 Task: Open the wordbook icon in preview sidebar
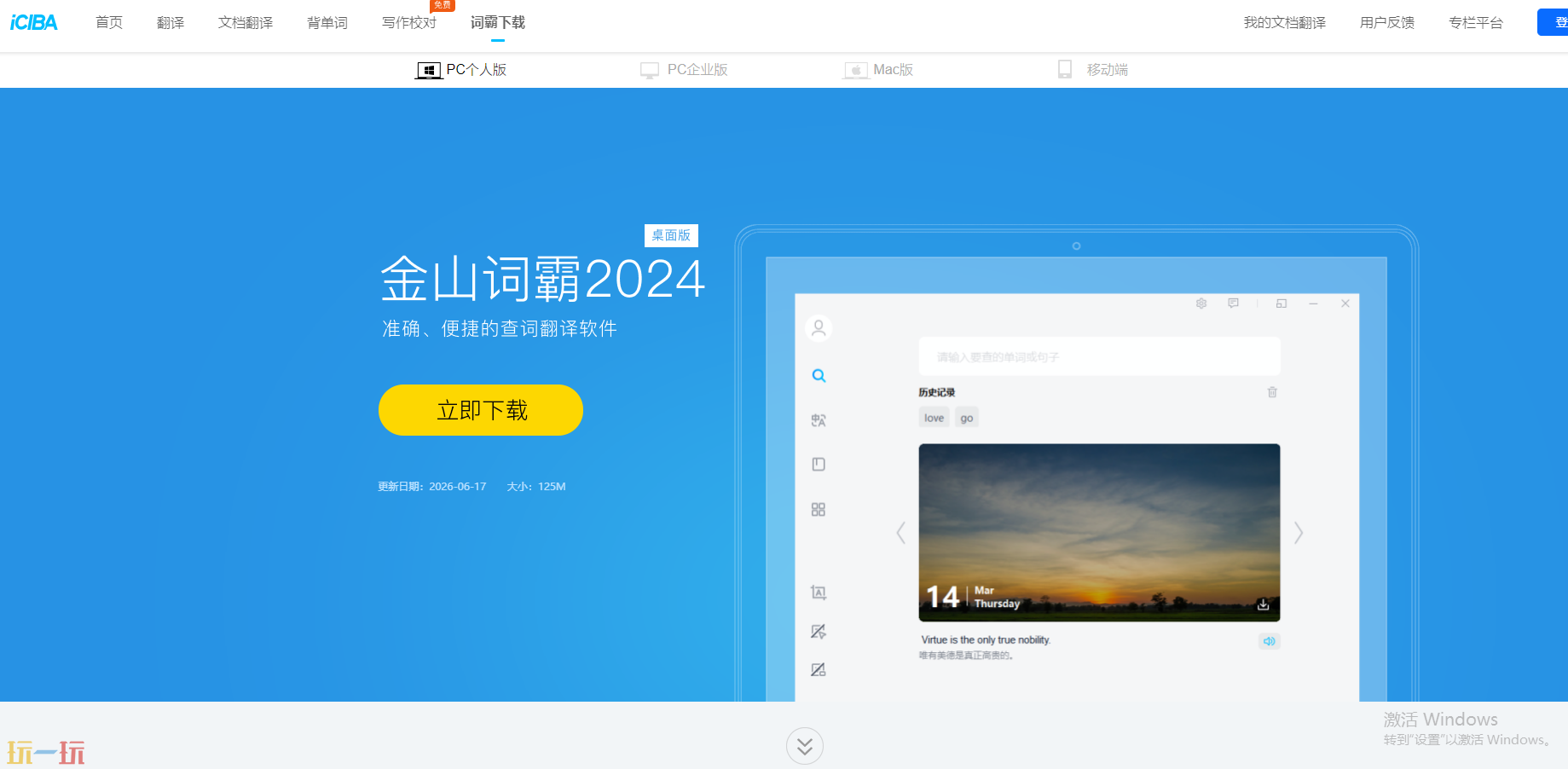pyautogui.click(x=819, y=465)
